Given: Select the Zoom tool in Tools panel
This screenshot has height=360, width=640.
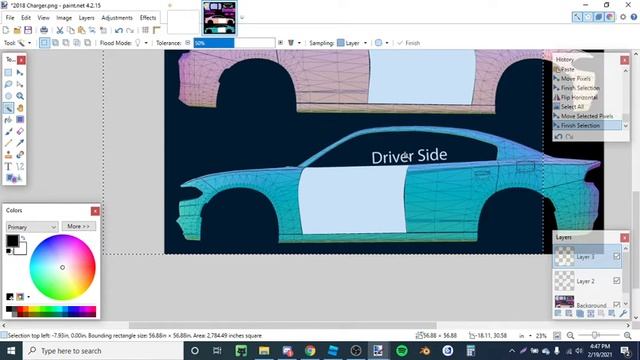Looking at the screenshot, I should pos(20,96).
